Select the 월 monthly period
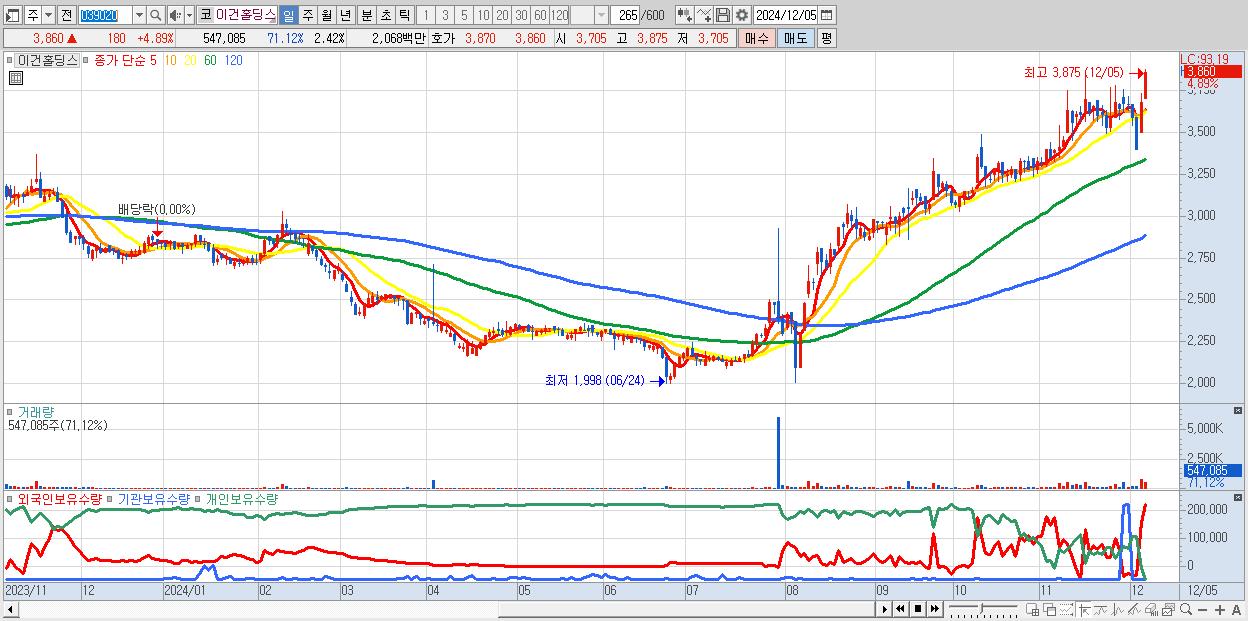Screen dimensions: 1248x621 (326, 15)
